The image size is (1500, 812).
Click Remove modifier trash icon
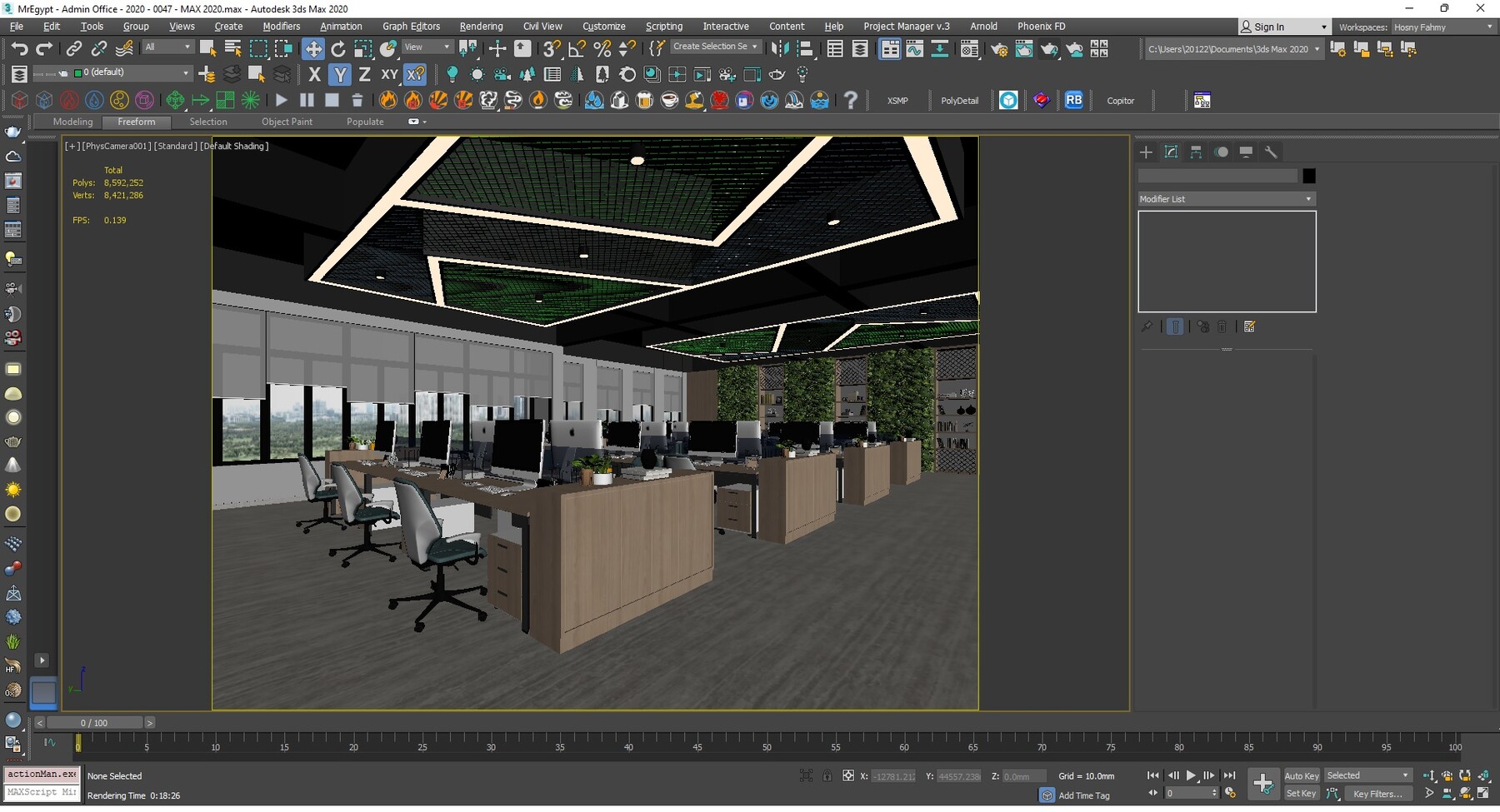pos(1222,326)
